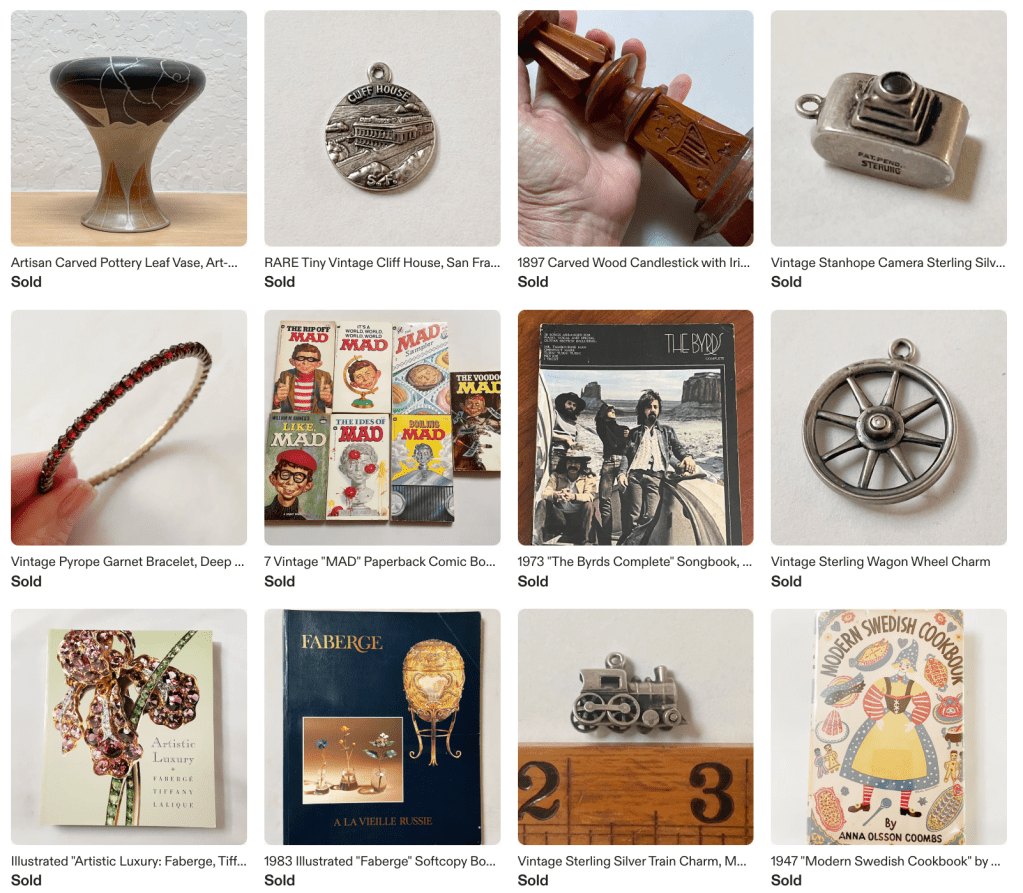1023x893 pixels.
Task: Open the blue Faberge softcopy book photo
Action: [382, 727]
